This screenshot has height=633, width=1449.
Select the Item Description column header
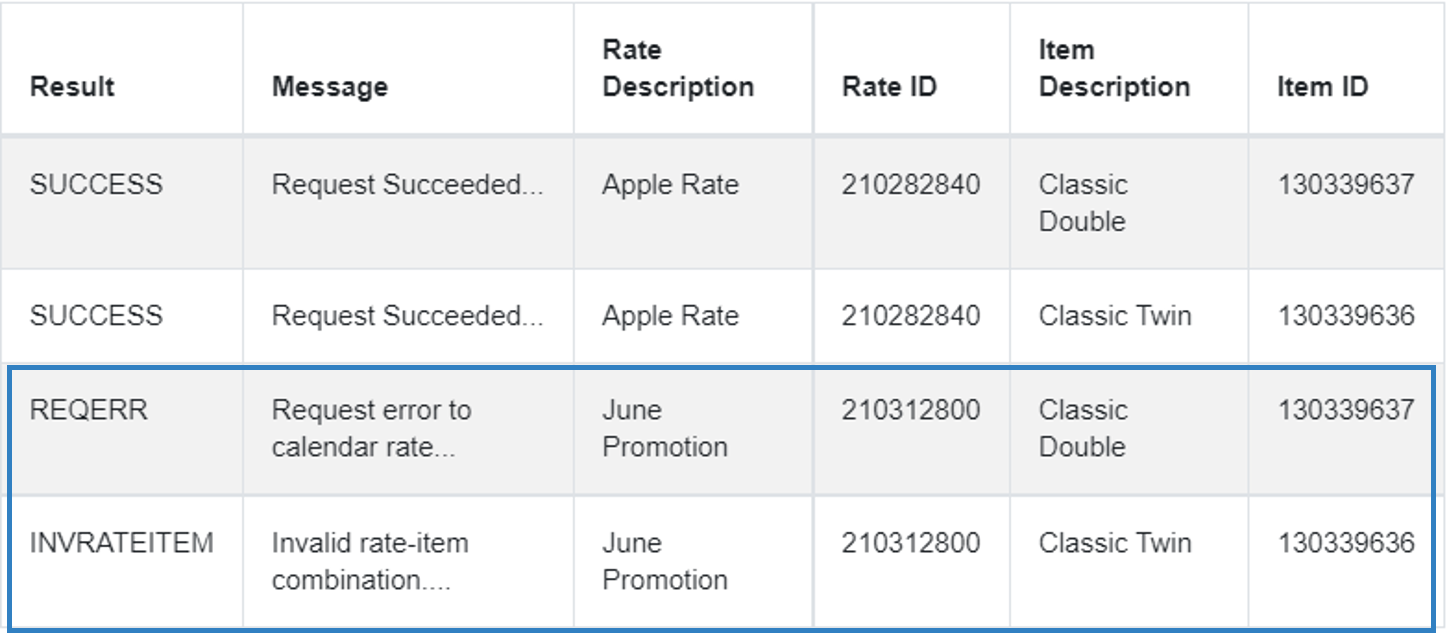1114,69
